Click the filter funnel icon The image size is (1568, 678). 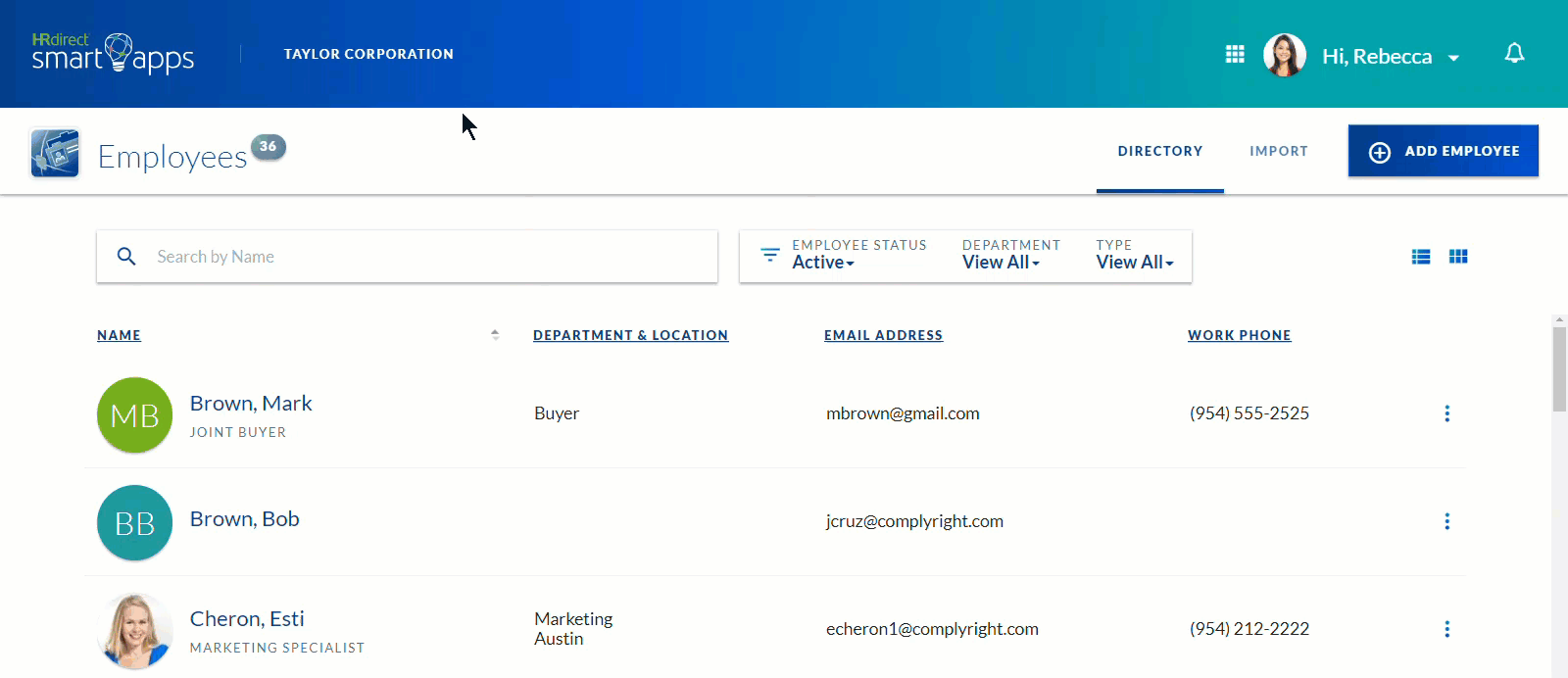pos(770,255)
